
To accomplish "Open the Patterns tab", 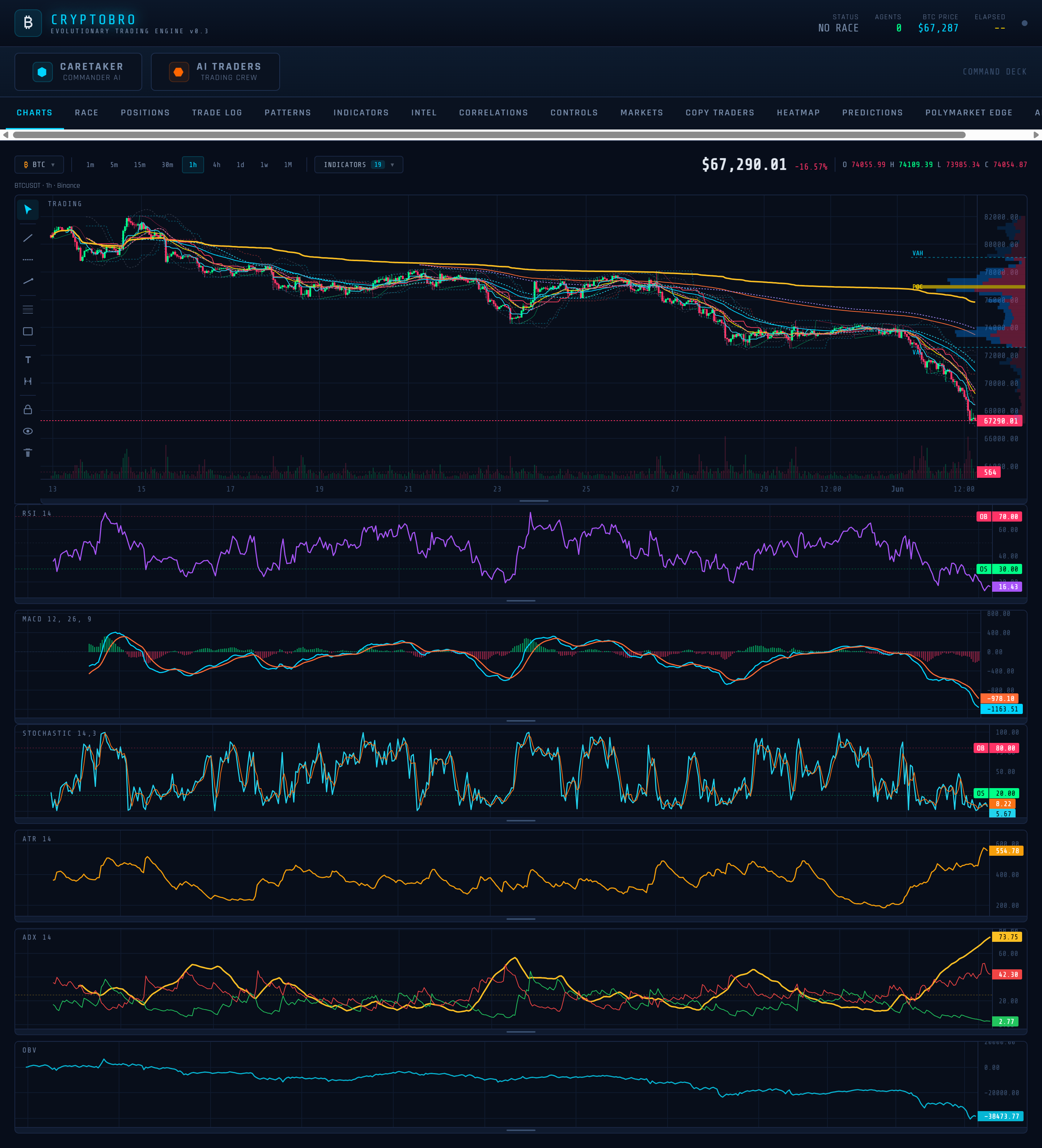I will [x=288, y=113].
